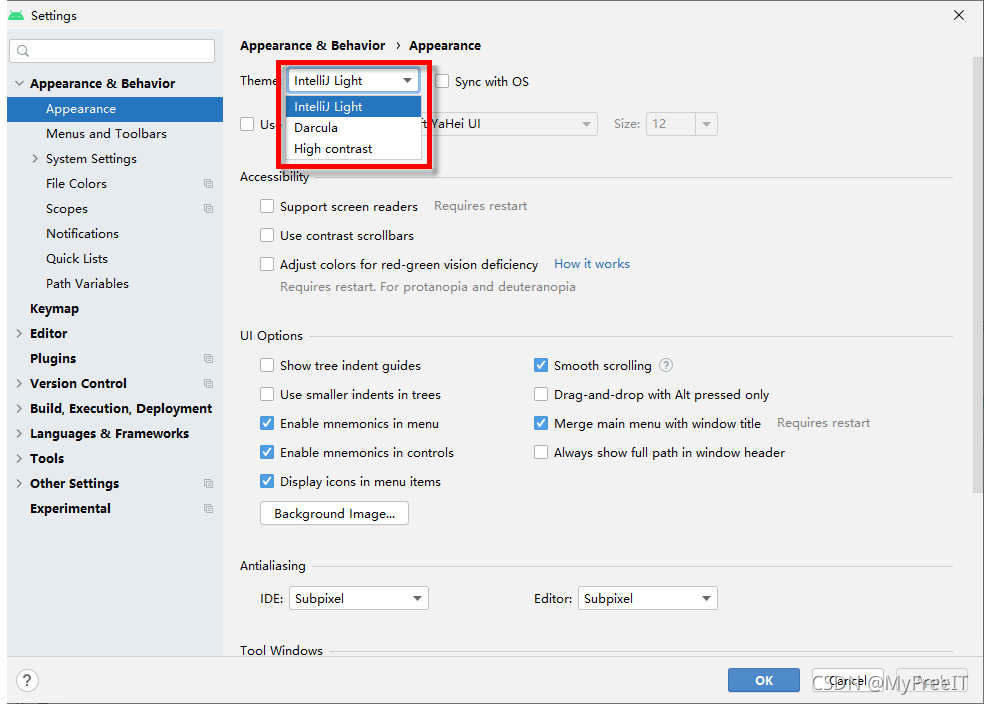The height and width of the screenshot is (704, 984).
Task: Open the font name dropdown
Action: (x=586, y=124)
